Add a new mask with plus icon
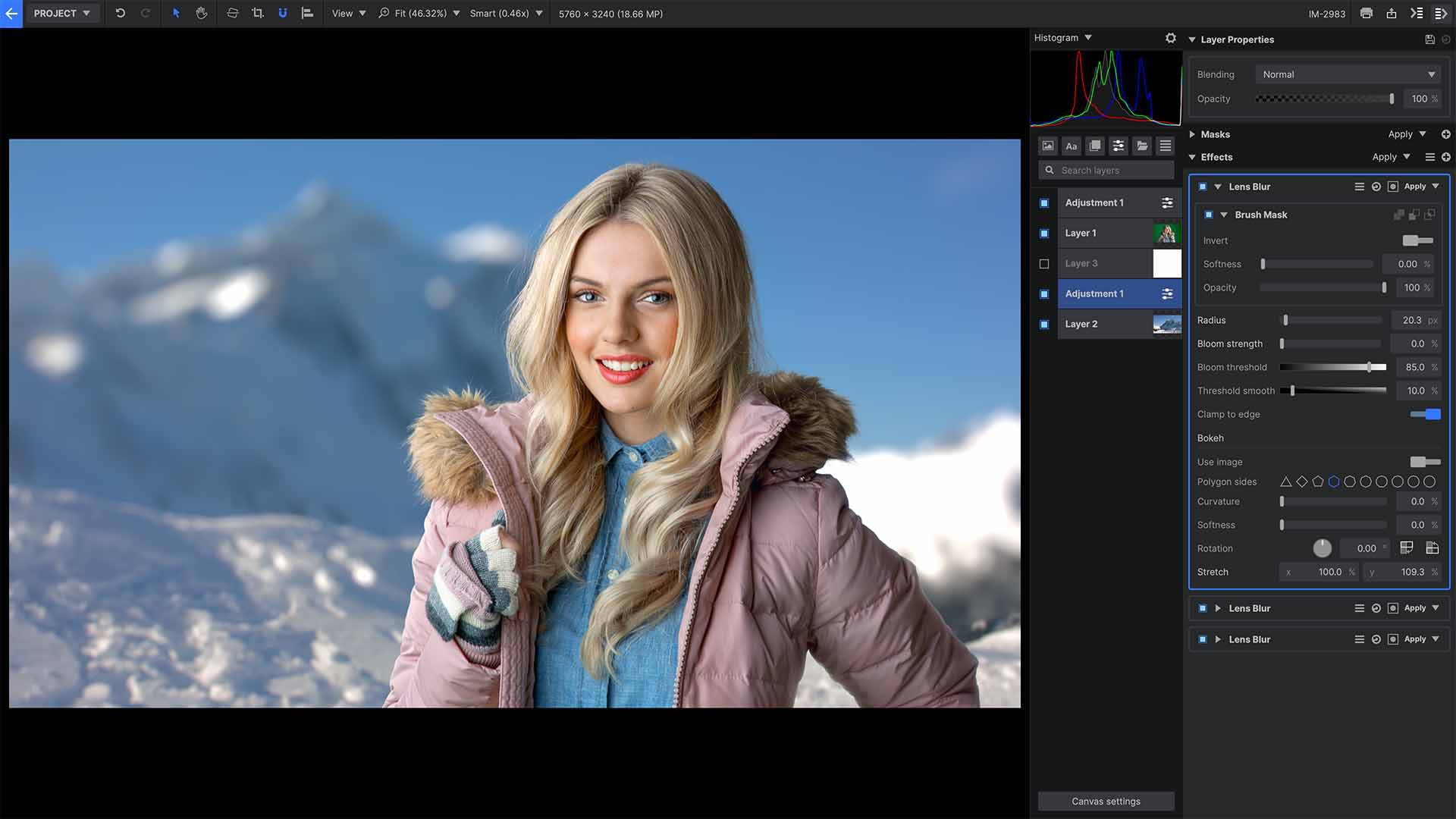1456x819 pixels. [x=1446, y=134]
